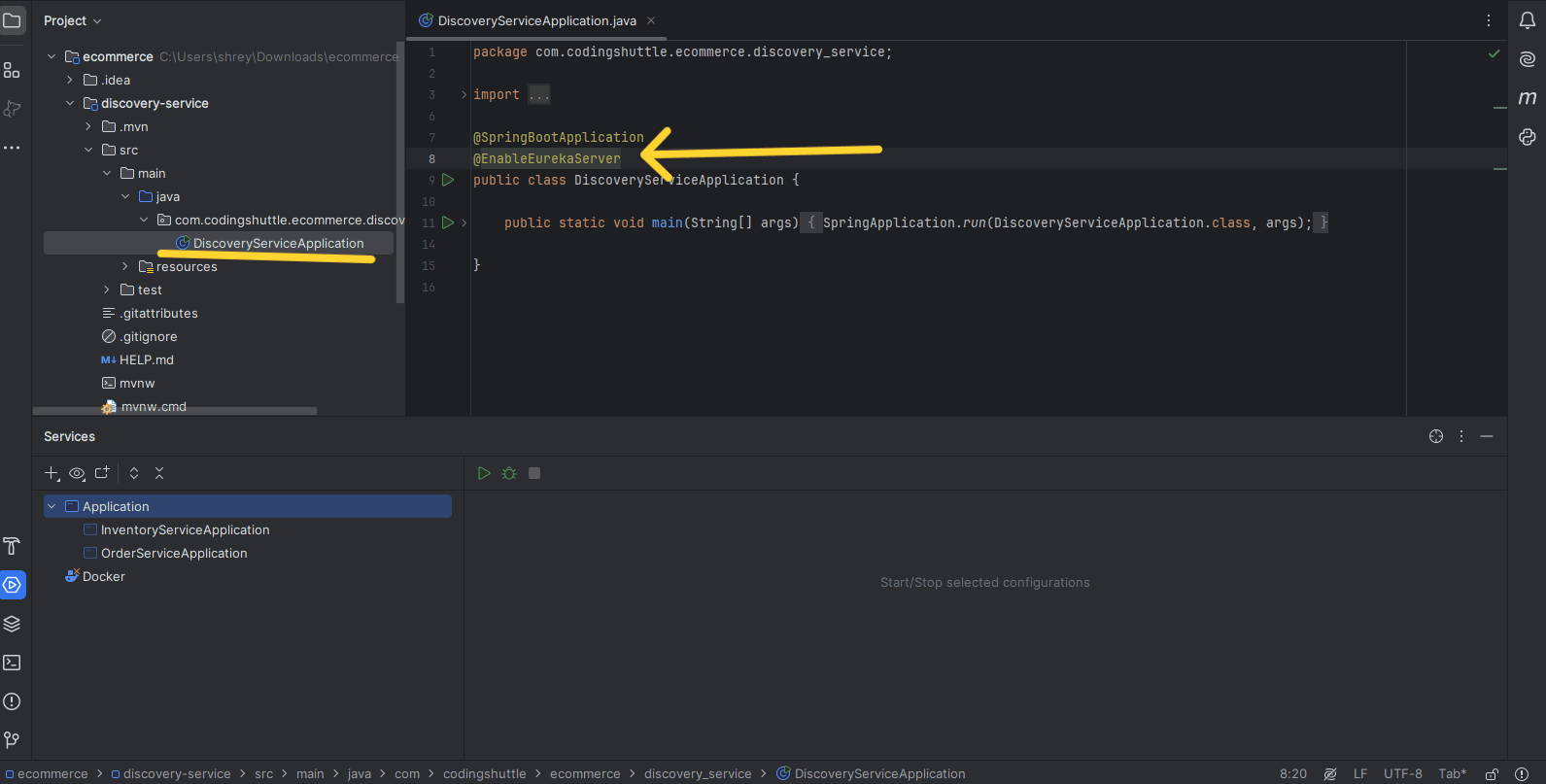
Task: Expand the .idea folder
Action: [x=70, y=80]
